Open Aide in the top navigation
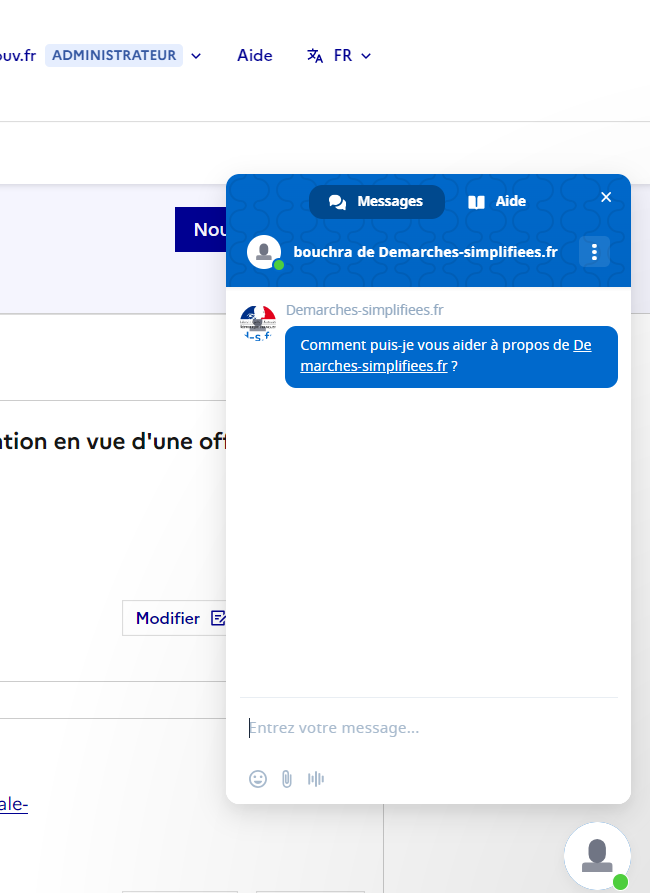 [x=255, y=56]
